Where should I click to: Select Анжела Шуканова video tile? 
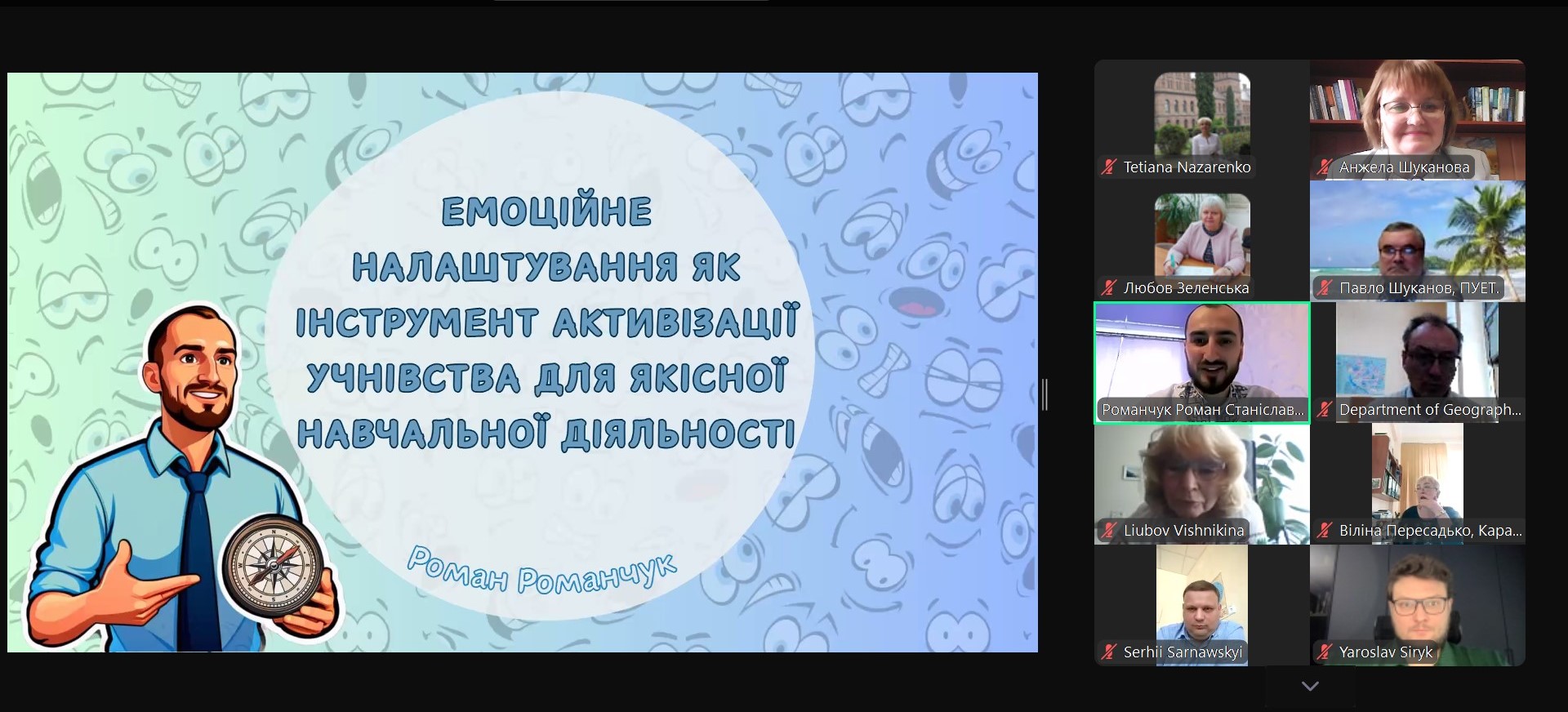coord(1418,120)
